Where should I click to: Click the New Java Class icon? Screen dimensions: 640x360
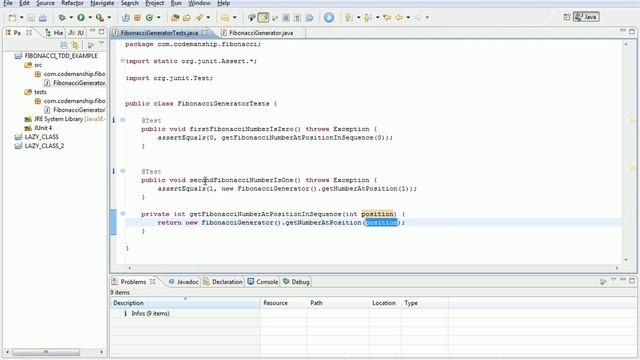(x=149, y=18)
